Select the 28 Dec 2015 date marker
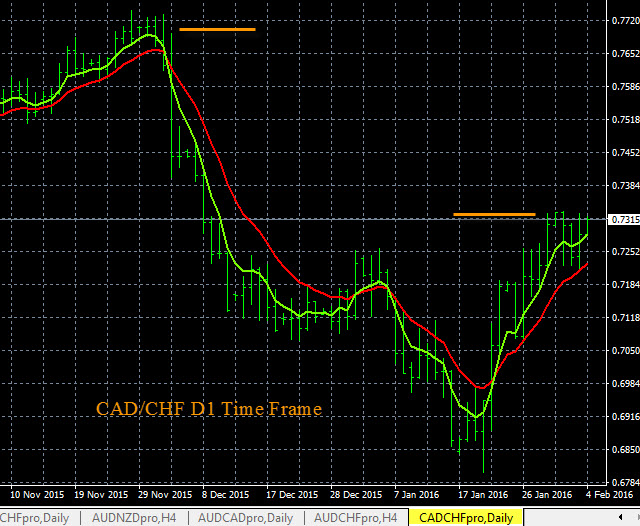 356,495
